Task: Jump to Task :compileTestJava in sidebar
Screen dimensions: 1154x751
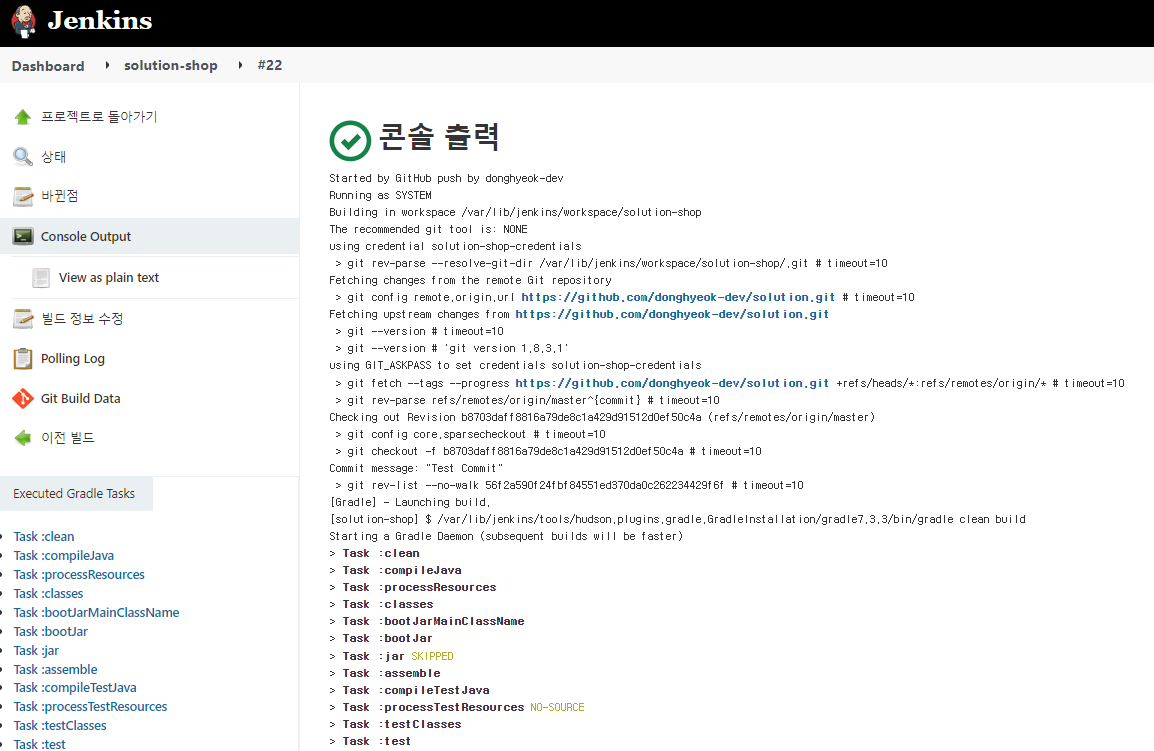Action: [x=75, y=688]
